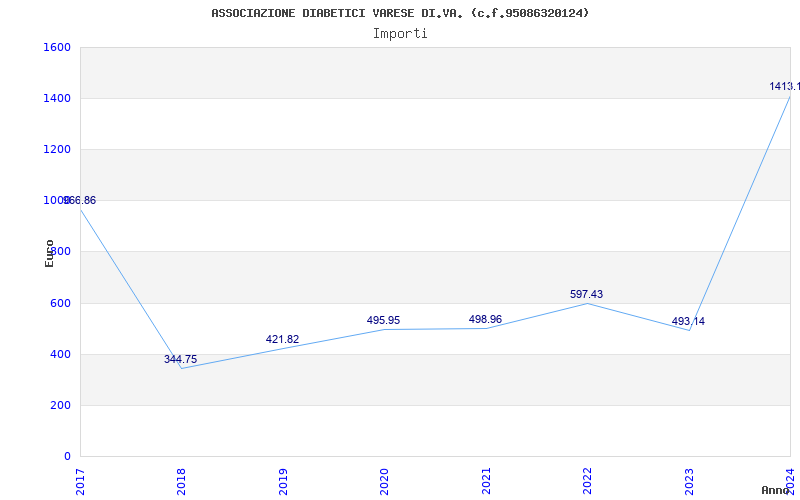Select the 1200 y-axis tick label
This screenshot has width=800, height=500.
pyautogui.click(x=57, y=150)
